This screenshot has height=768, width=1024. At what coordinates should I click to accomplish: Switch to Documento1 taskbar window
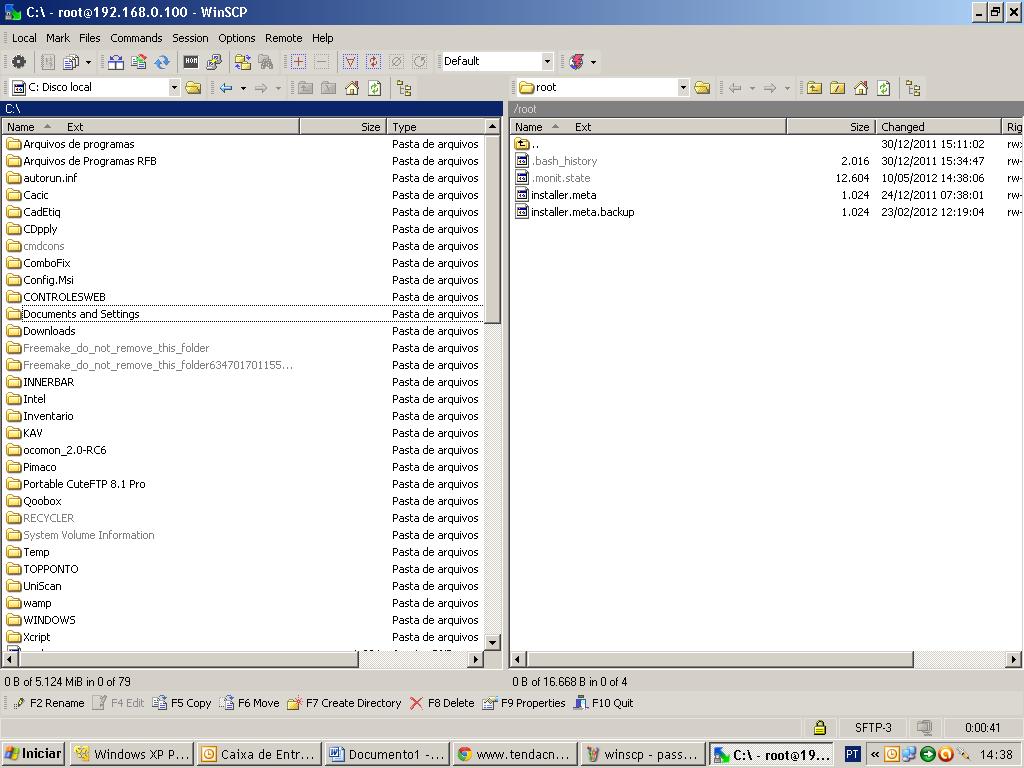[x=386, y=755]
